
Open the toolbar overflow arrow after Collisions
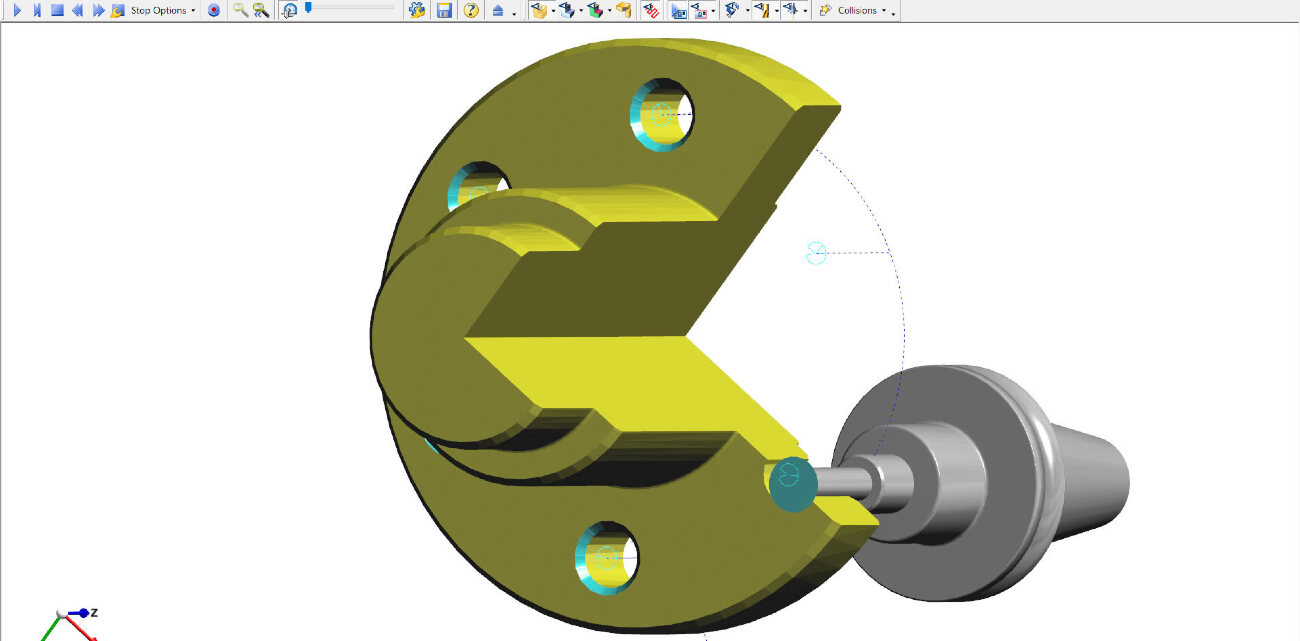coord(893,13)
